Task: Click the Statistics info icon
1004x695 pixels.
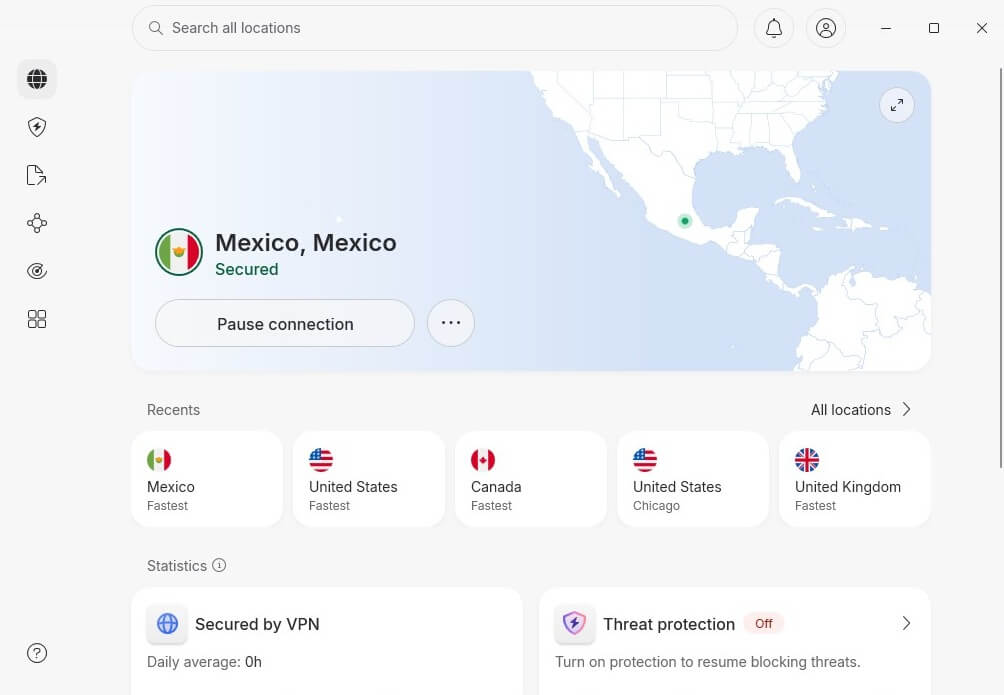Action: coord(219,565)
